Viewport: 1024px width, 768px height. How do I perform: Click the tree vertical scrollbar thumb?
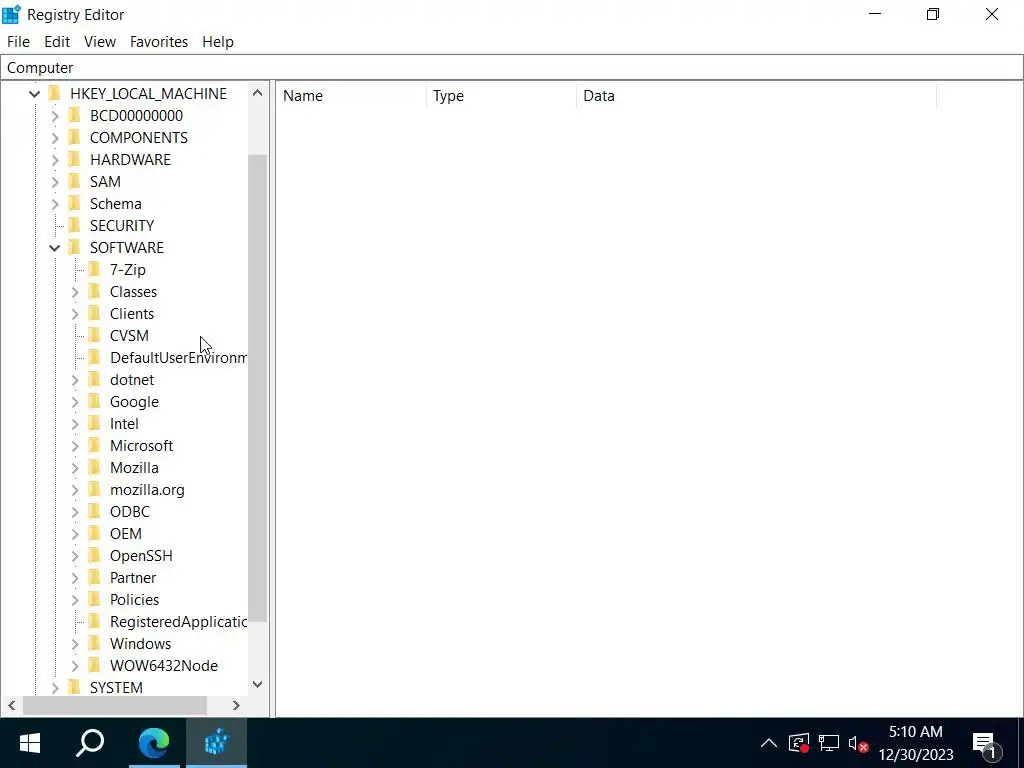tap(257, 388)
